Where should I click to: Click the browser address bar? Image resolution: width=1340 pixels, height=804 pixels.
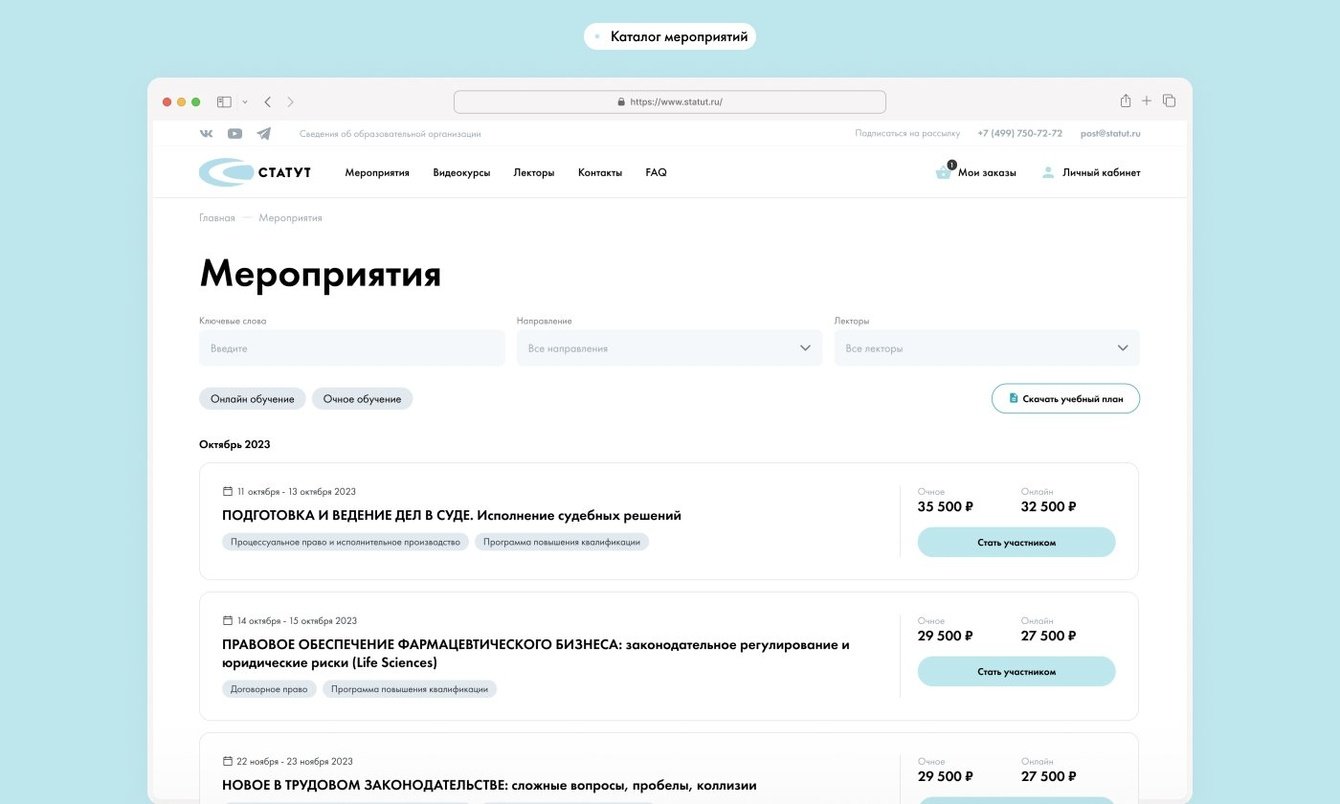pyautogui.click(x=670, y=102)
